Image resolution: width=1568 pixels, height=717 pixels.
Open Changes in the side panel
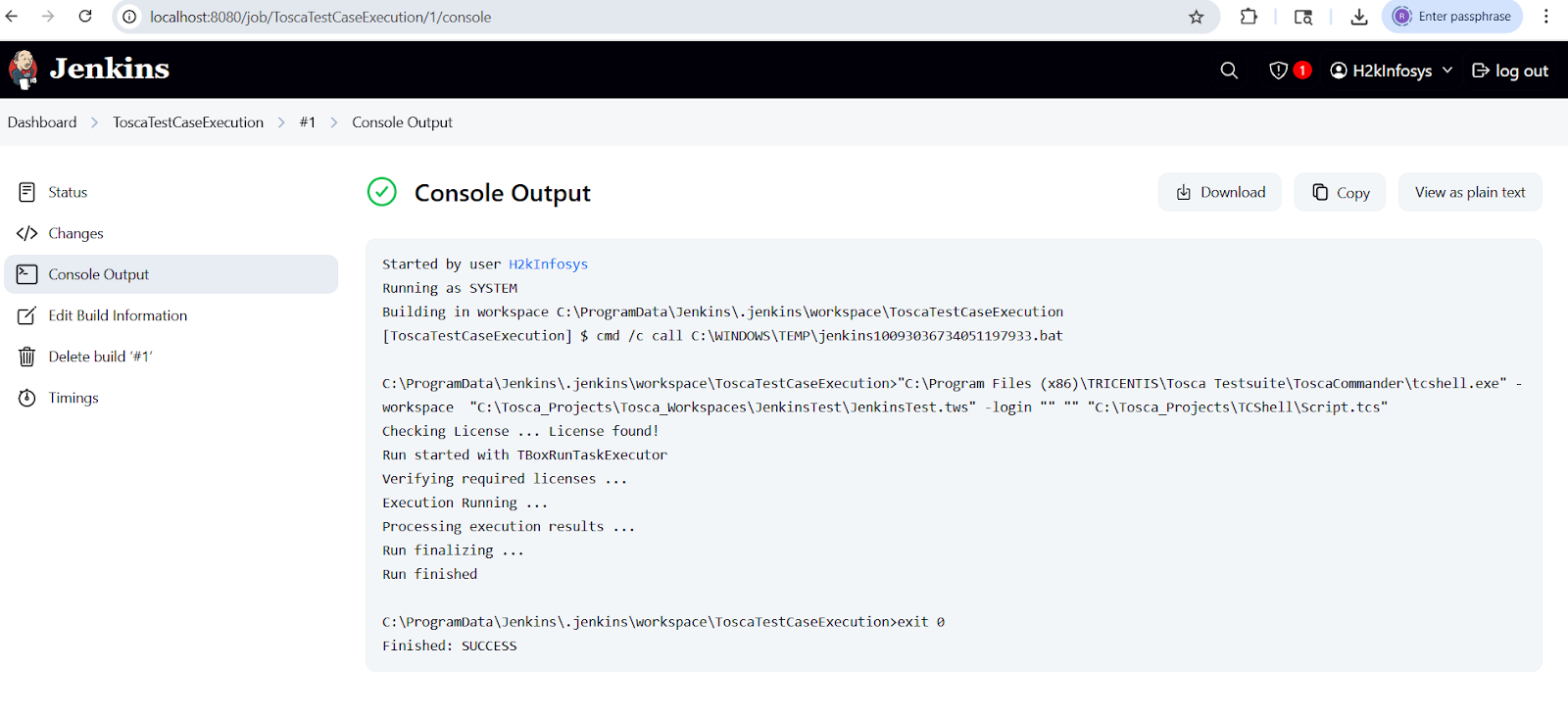[75, 233]
